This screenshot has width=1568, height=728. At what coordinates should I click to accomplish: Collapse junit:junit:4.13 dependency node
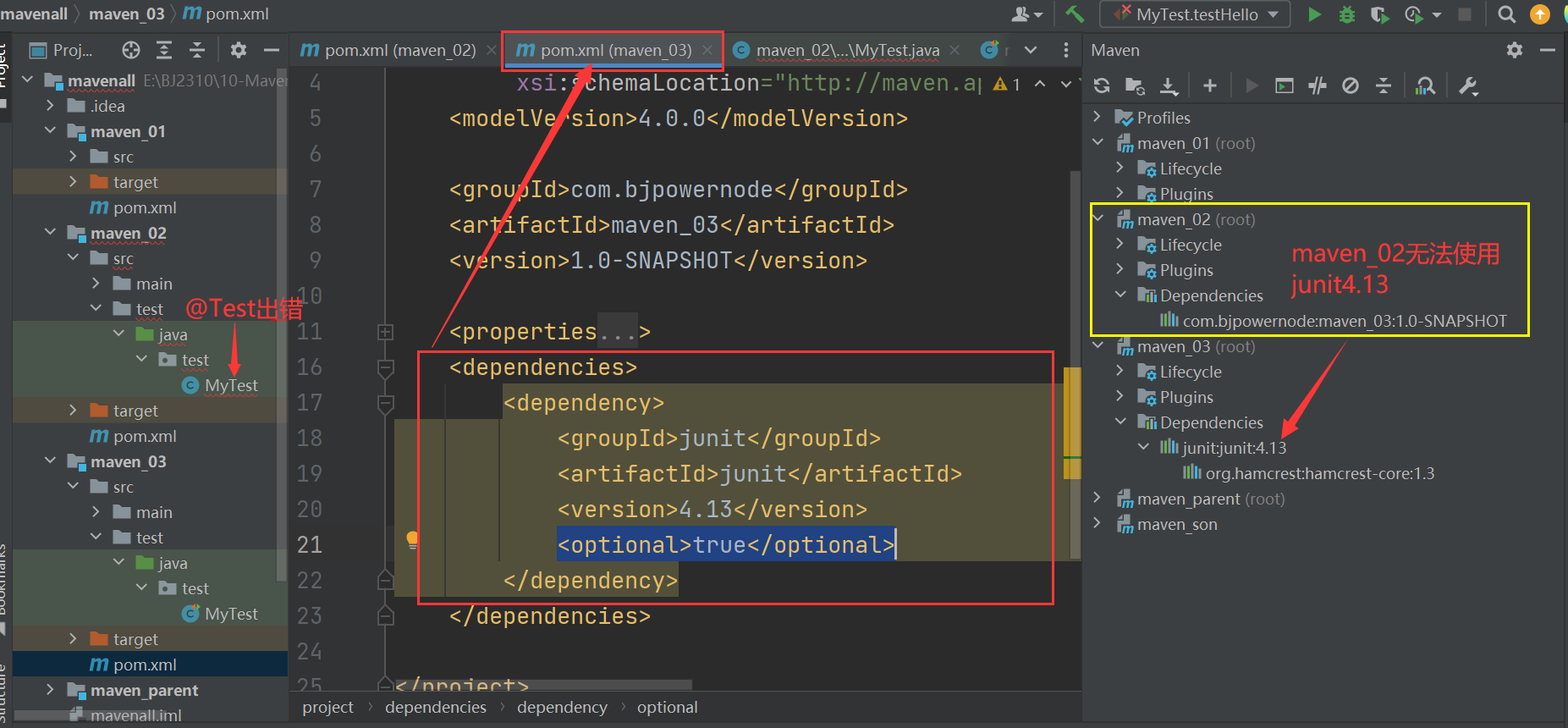click(1143, 447)
